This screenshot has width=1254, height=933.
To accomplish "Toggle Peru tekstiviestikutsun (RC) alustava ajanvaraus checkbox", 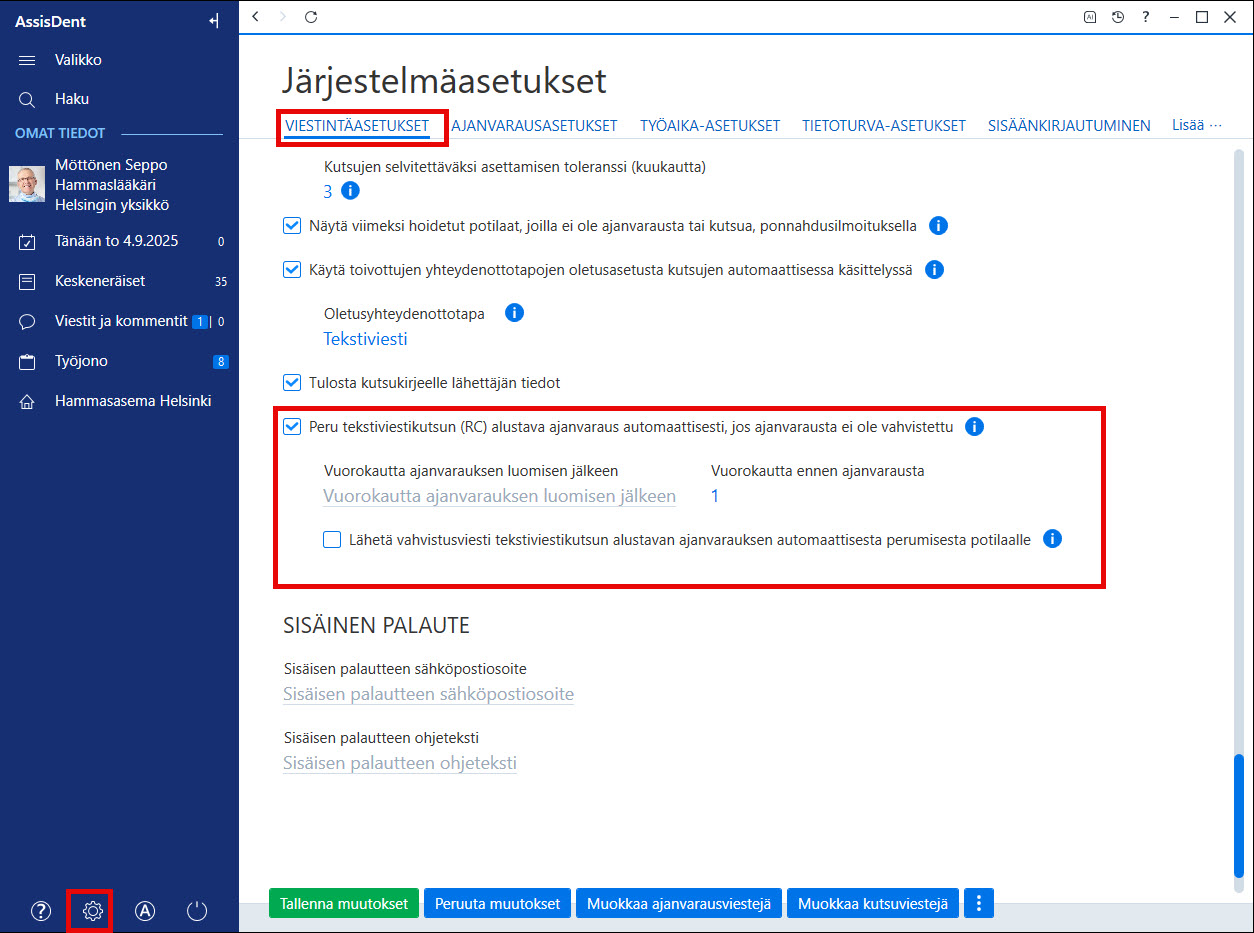I will click(x=292, y=427).
